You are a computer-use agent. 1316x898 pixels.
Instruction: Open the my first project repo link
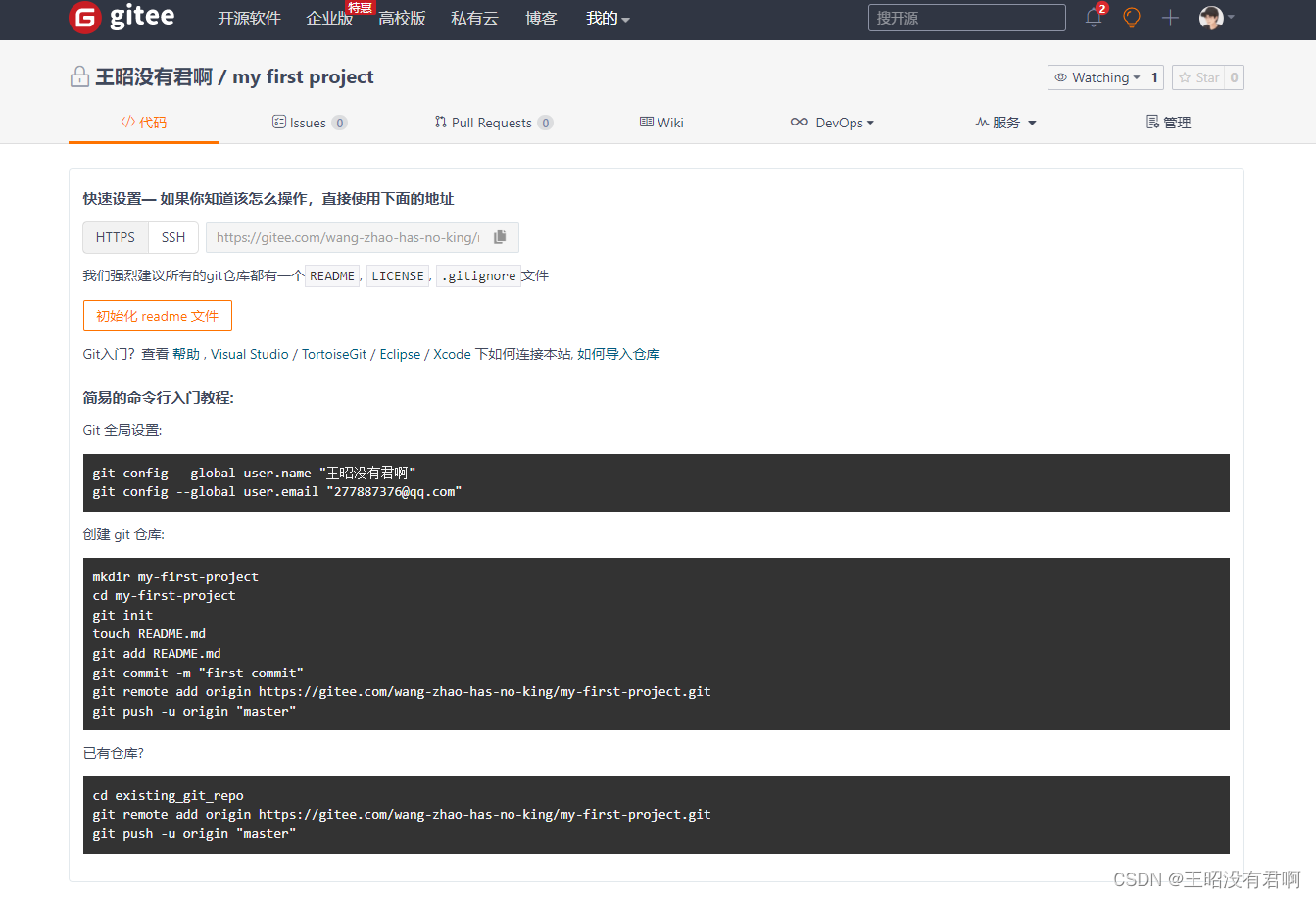[x=303, y=76]
